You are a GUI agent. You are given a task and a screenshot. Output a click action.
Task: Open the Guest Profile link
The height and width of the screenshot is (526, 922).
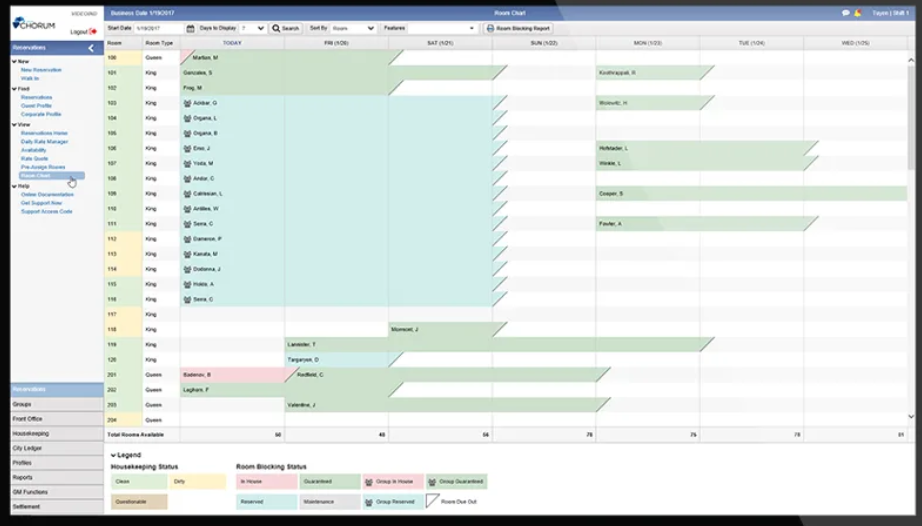[36, 106]
